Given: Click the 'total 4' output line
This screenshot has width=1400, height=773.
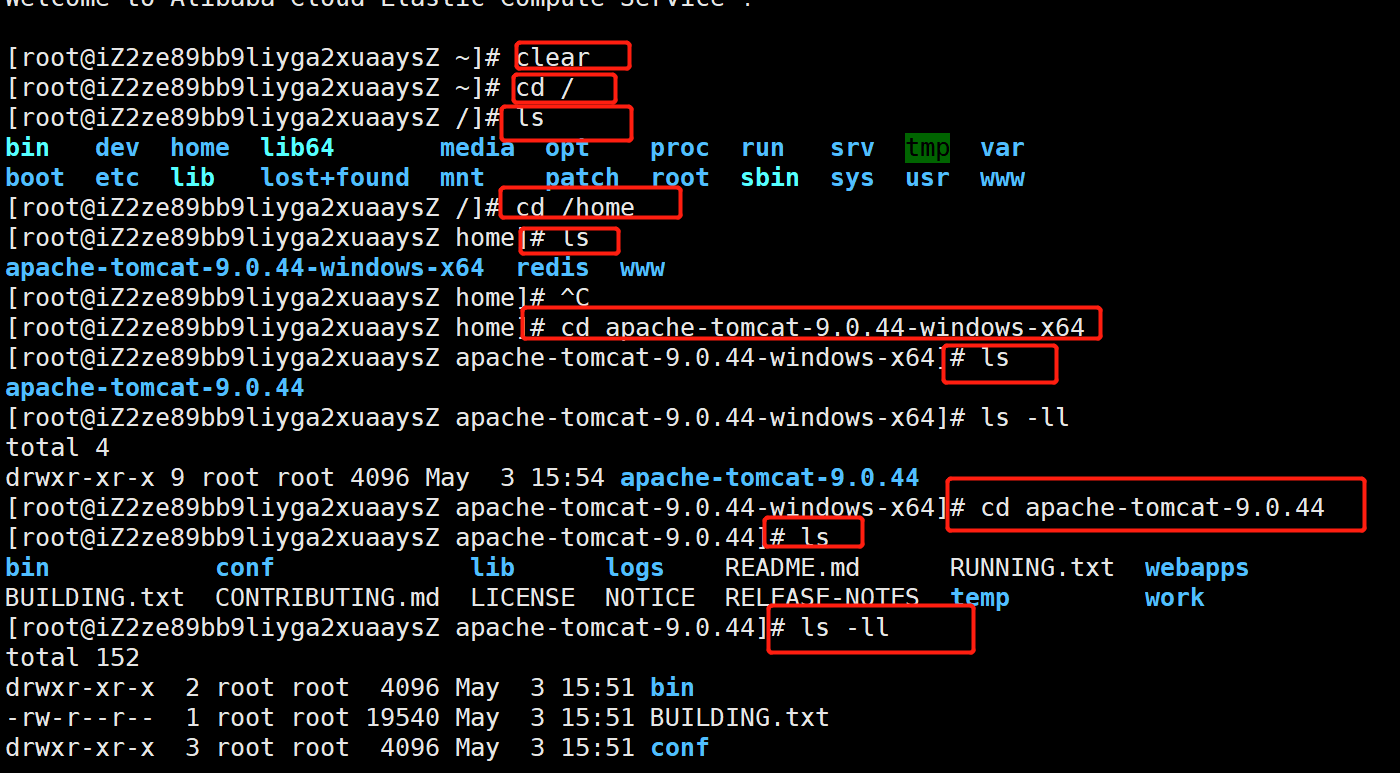Looking at the screenshot, I should point(57,448).
